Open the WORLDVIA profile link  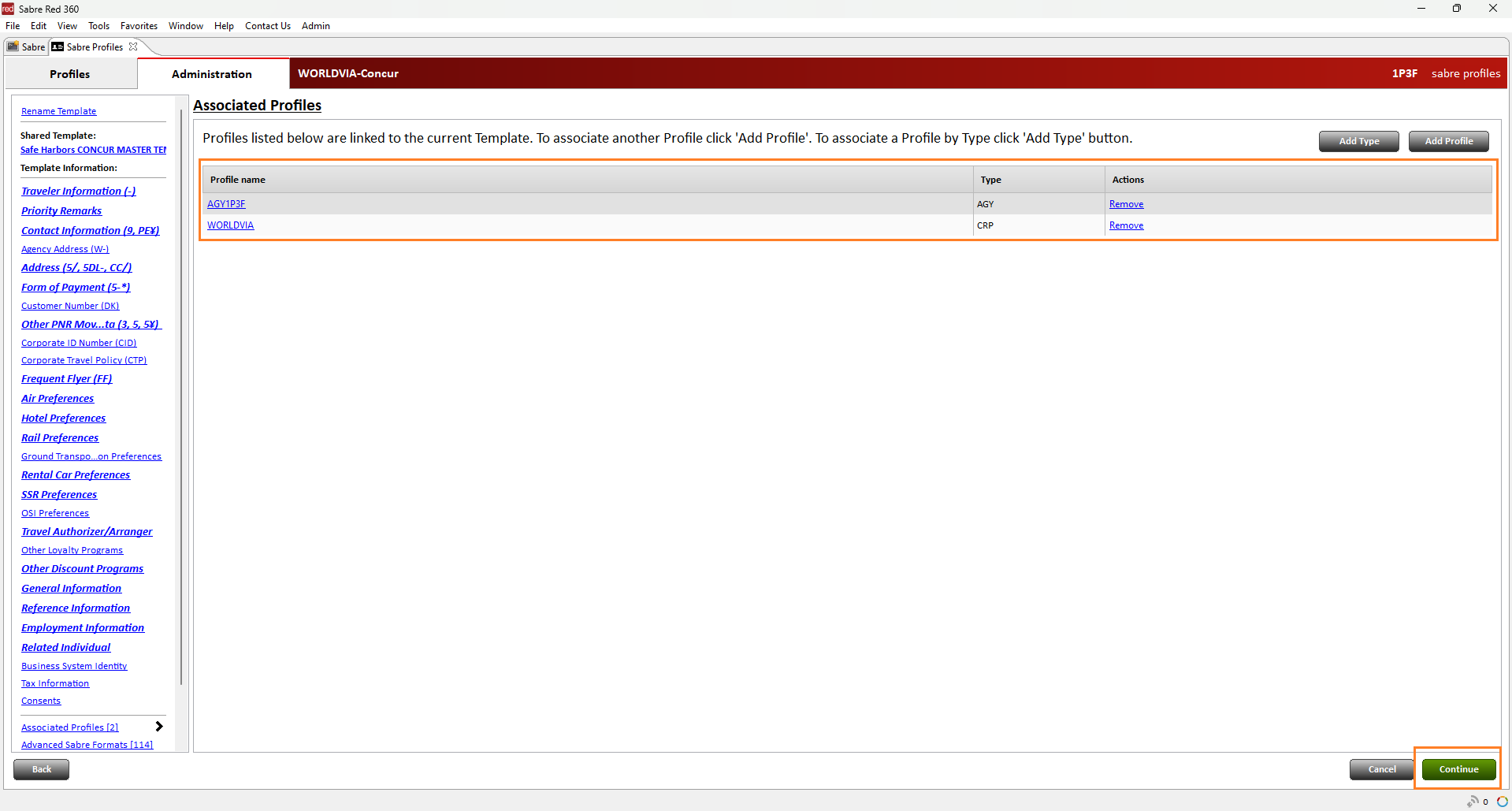(230, 225)
